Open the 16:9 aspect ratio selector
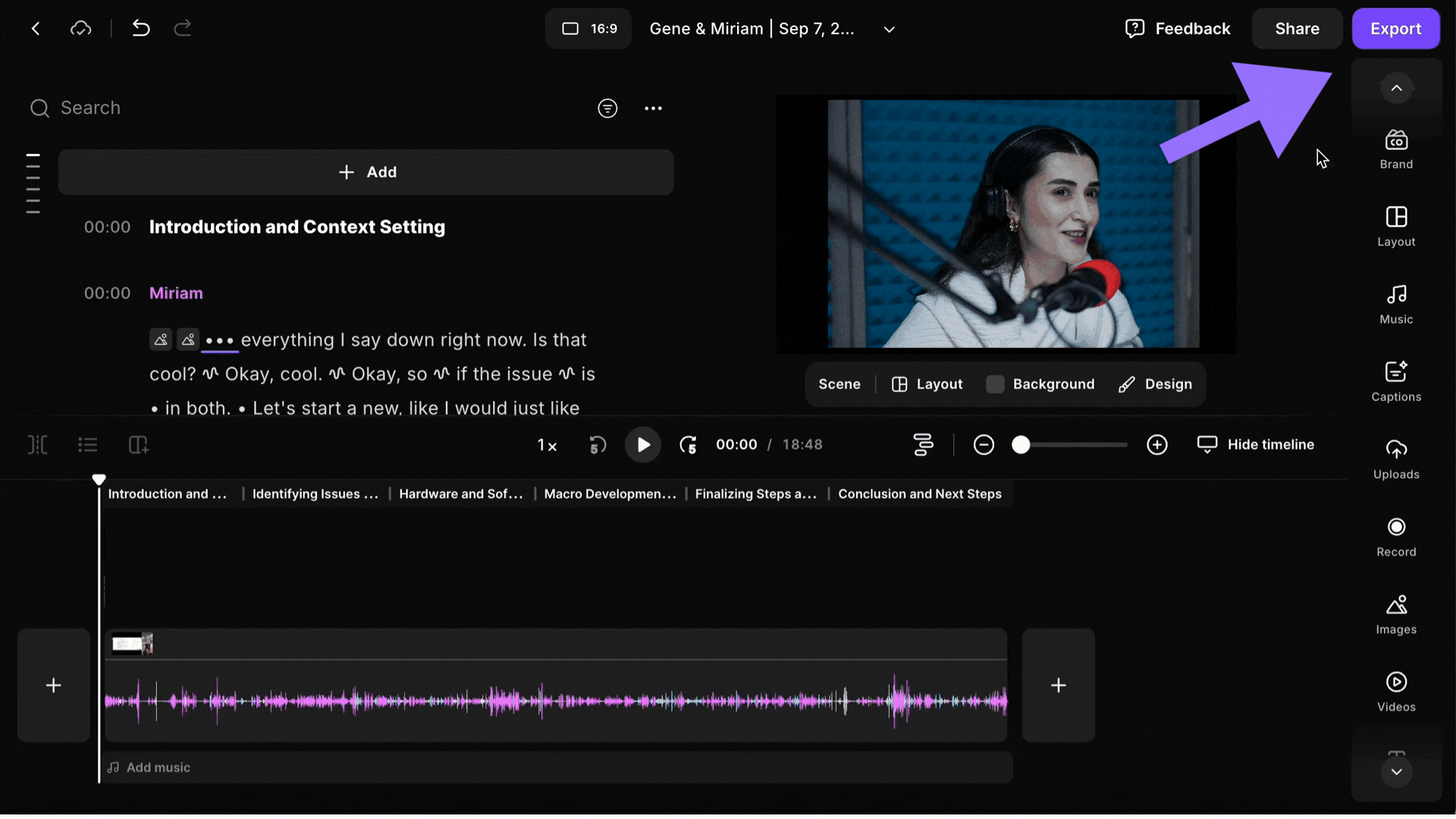1456x819 pixels. click(x=588, y=29)
